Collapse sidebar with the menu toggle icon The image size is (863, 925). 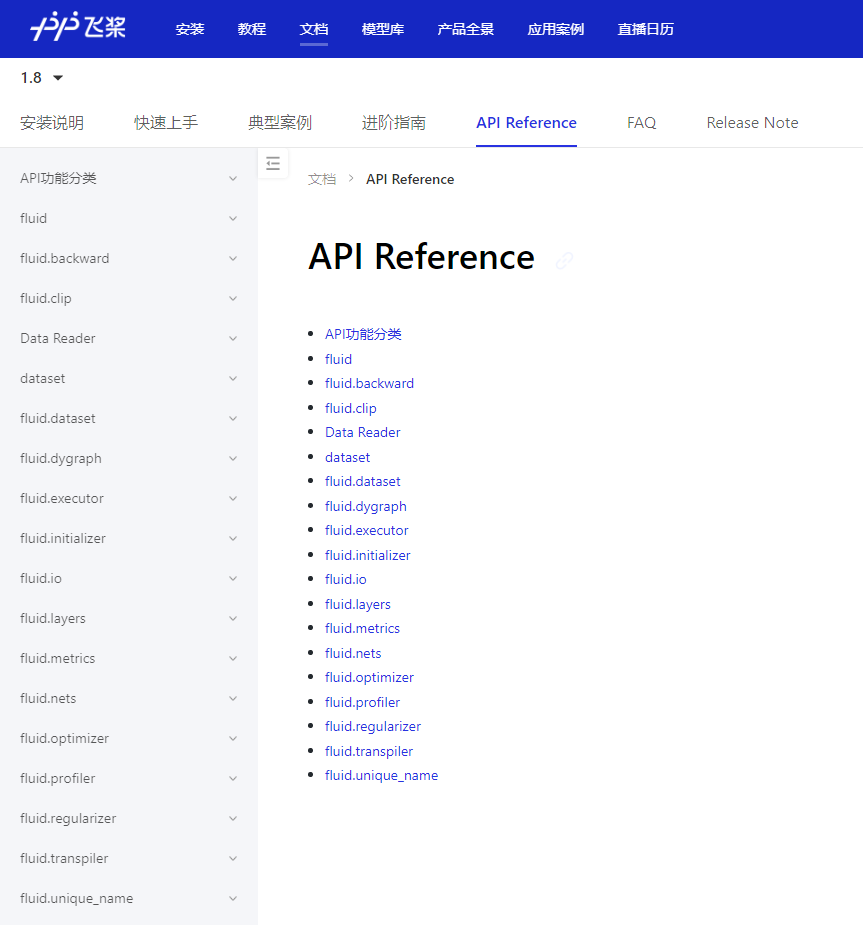(273, 163)
